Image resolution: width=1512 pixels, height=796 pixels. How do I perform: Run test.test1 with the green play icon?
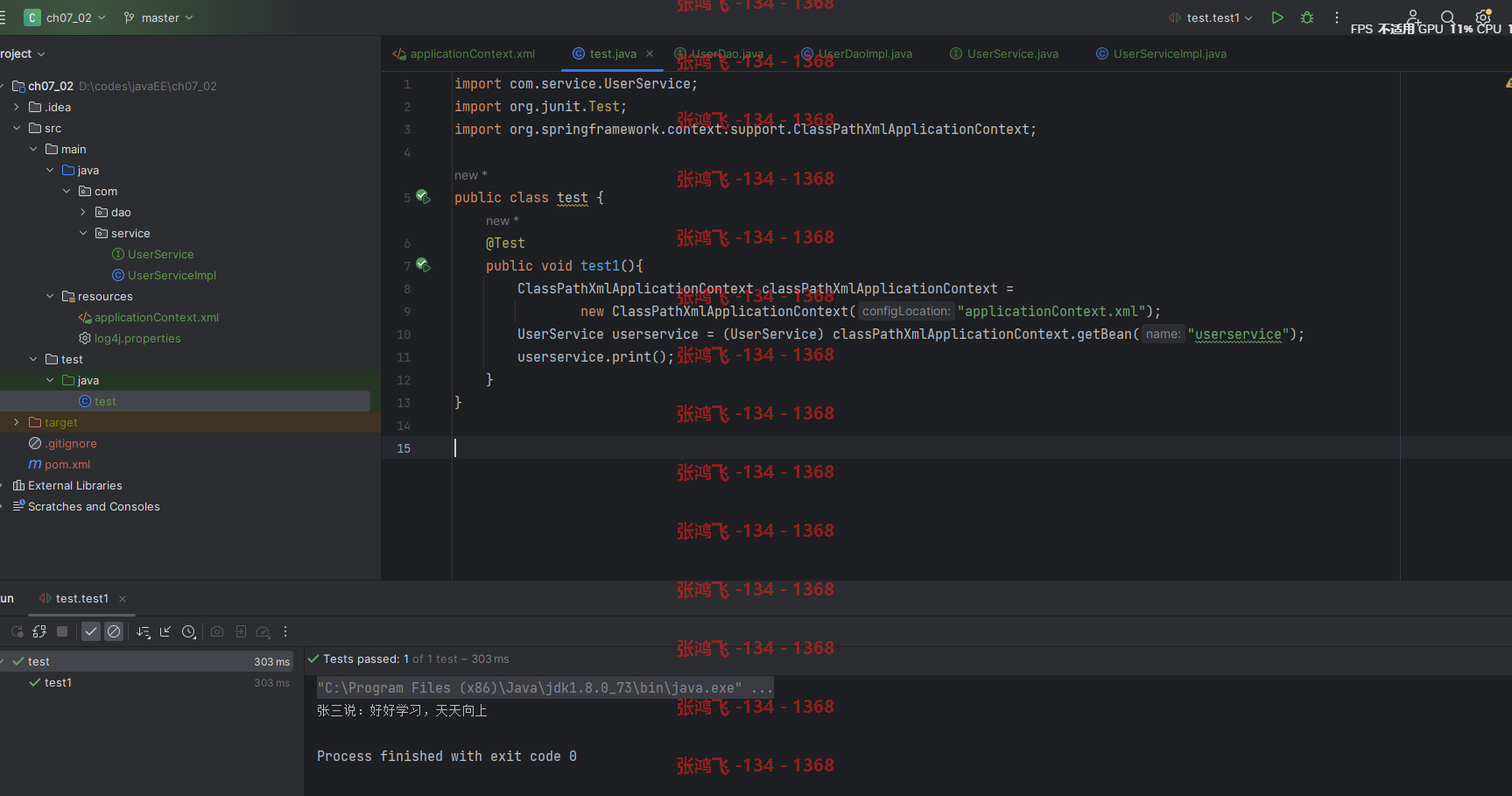[1277, 18]
